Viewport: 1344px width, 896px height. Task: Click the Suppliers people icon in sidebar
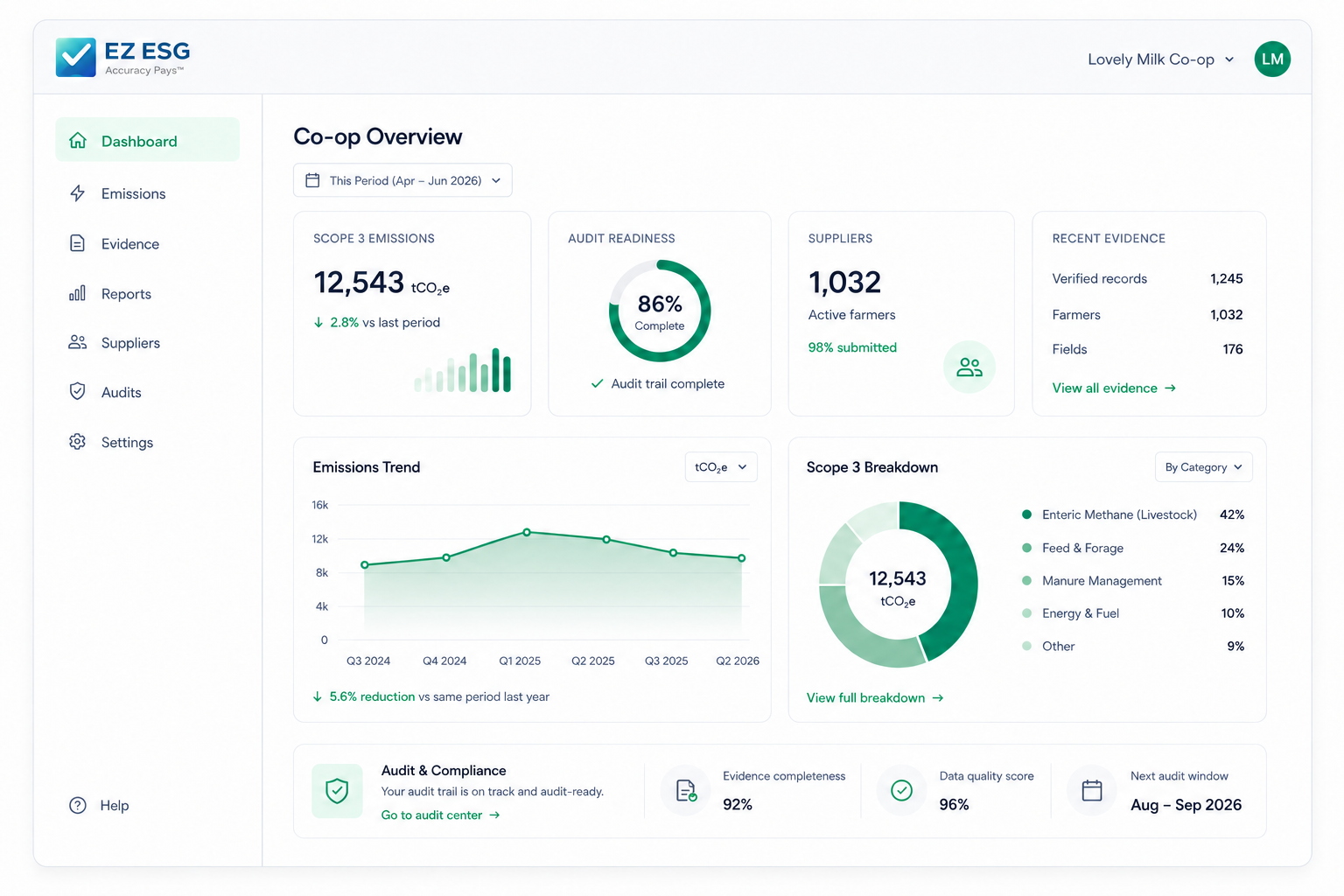pos(78,342)
